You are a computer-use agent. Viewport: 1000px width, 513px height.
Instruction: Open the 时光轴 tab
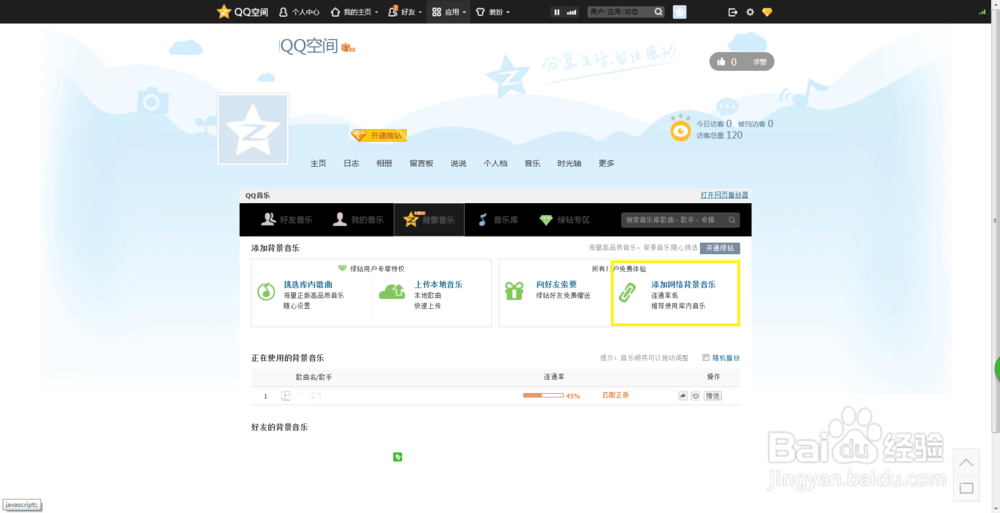click(569, 163)
